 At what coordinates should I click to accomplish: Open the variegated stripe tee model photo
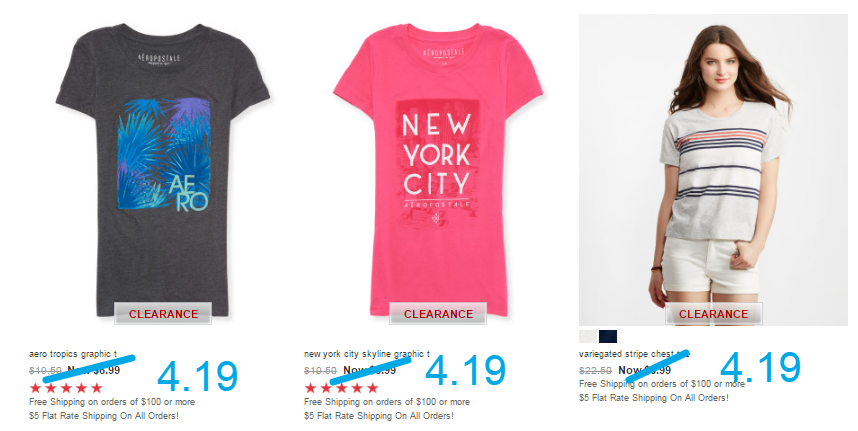(713, 170)
